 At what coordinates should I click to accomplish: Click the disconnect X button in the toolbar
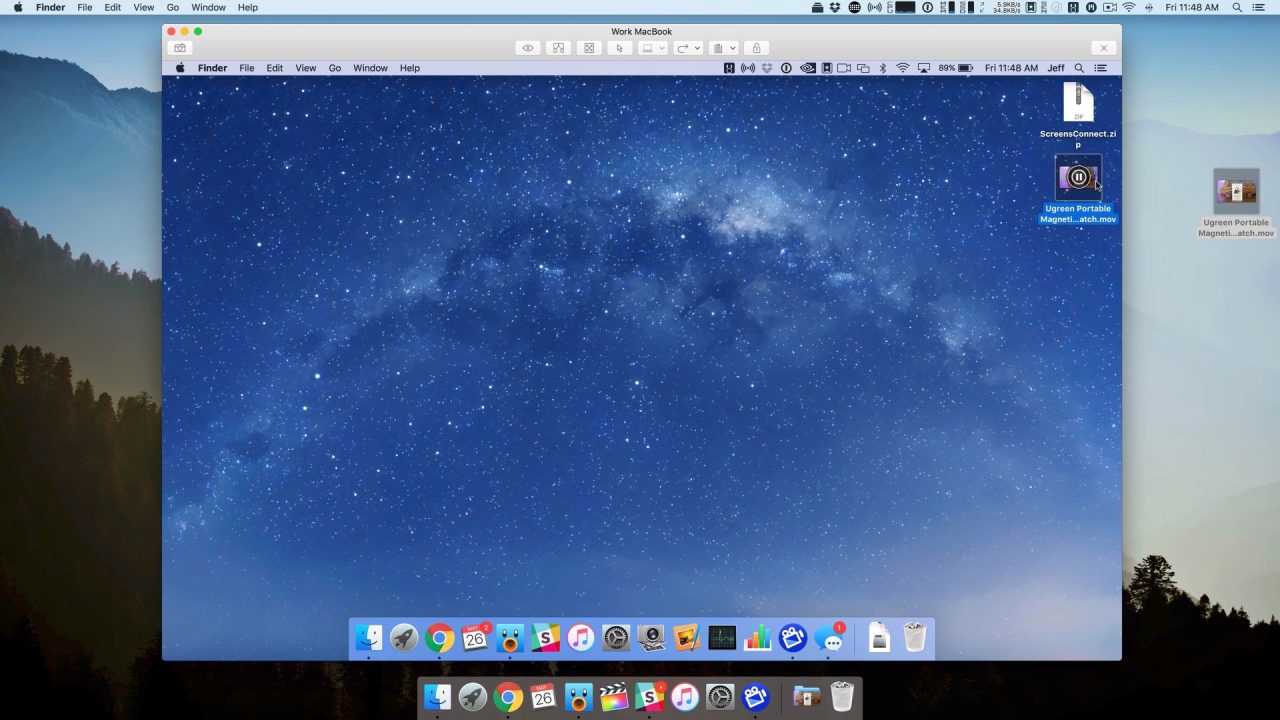click(1103, 48)
